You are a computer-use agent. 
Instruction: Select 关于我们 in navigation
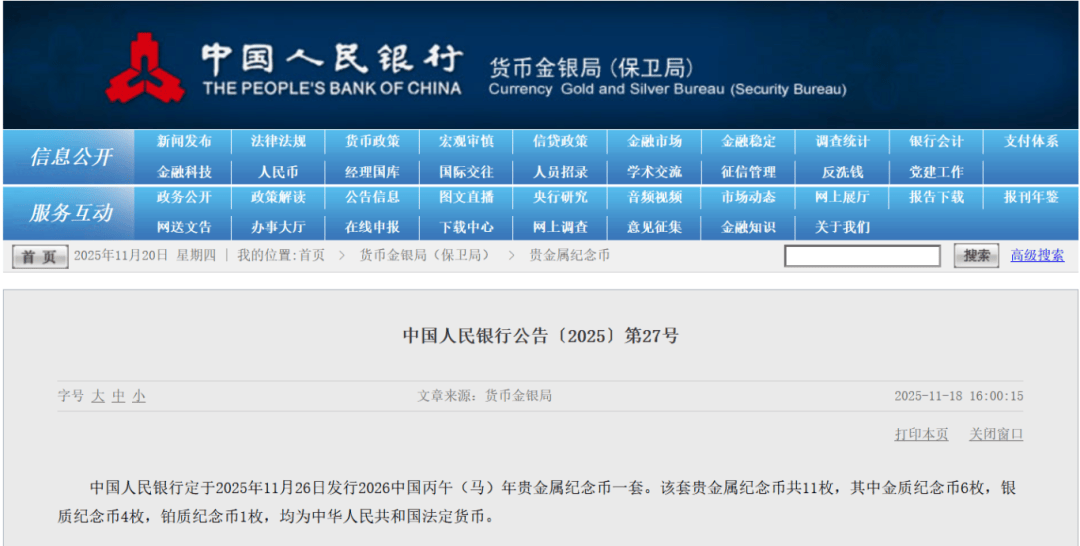pyautogui.click(x=842, y=227)
